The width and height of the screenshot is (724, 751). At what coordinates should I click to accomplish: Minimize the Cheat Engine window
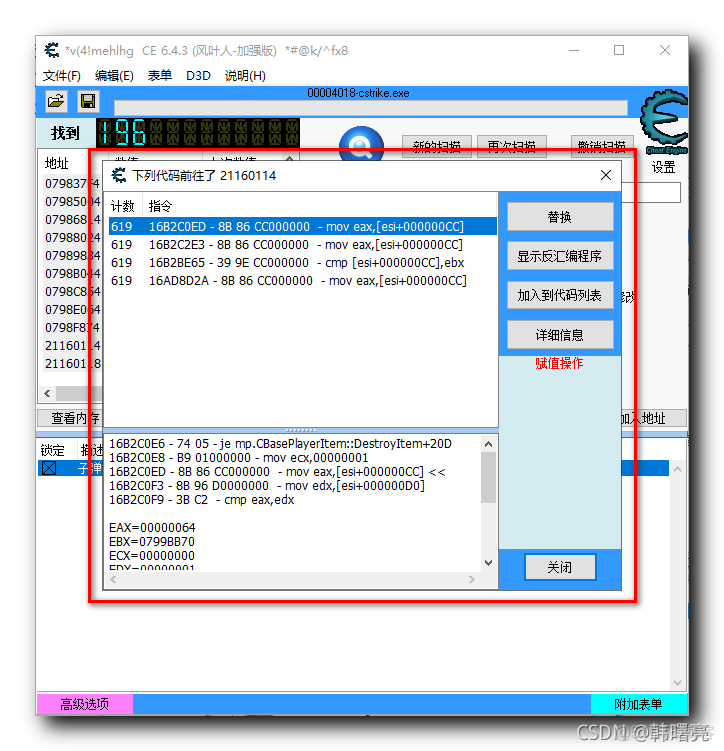click(x=574, y=50)
